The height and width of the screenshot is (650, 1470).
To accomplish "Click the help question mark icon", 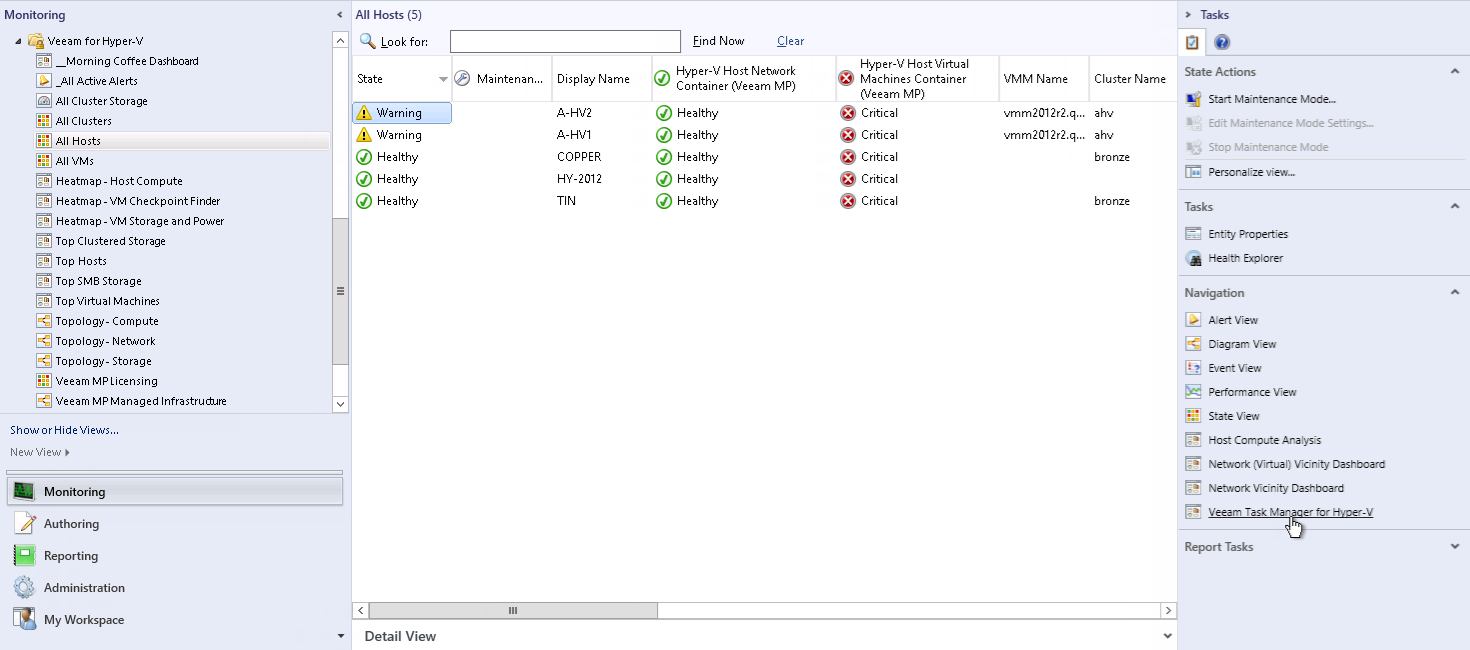I will click(x=1222, y=42).
